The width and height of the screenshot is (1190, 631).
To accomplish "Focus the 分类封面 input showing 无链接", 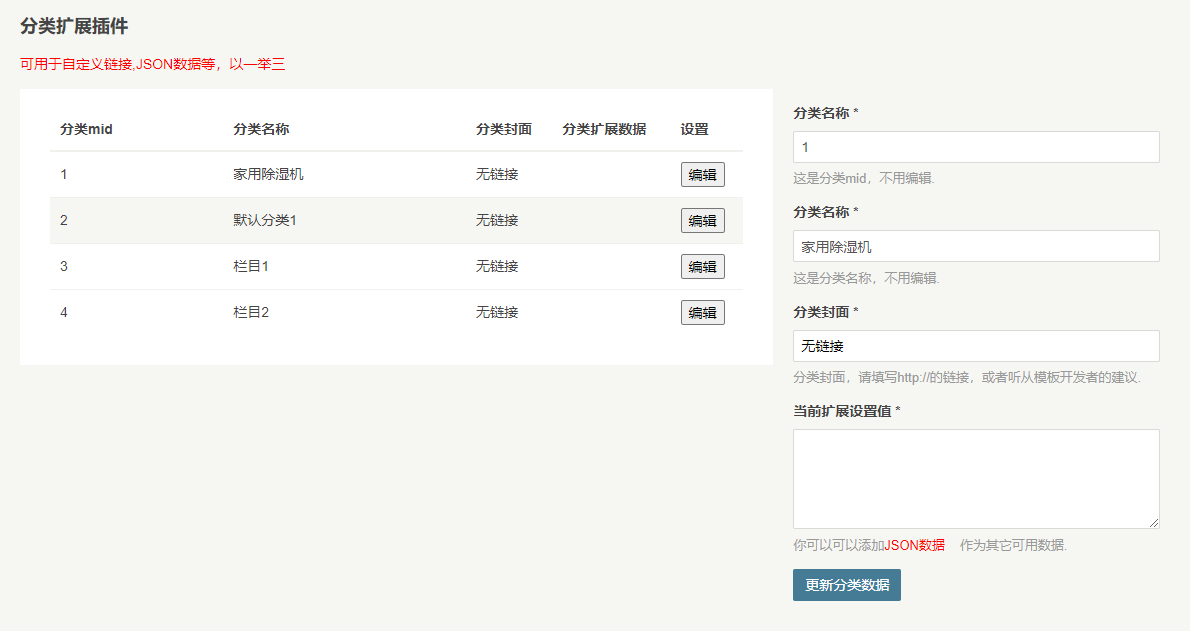I will click(975, 346).
